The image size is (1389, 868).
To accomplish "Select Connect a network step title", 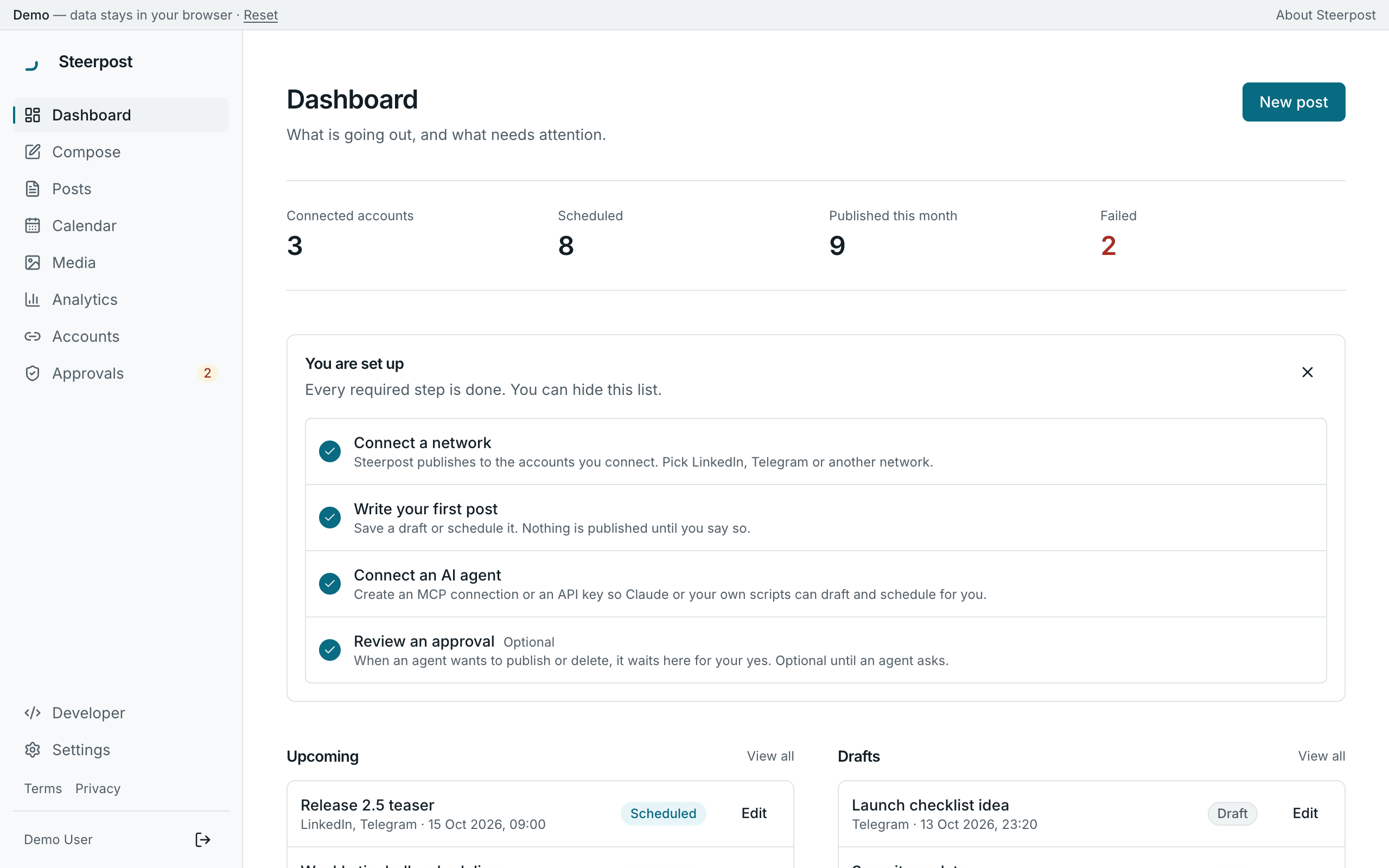I will 423,443.
